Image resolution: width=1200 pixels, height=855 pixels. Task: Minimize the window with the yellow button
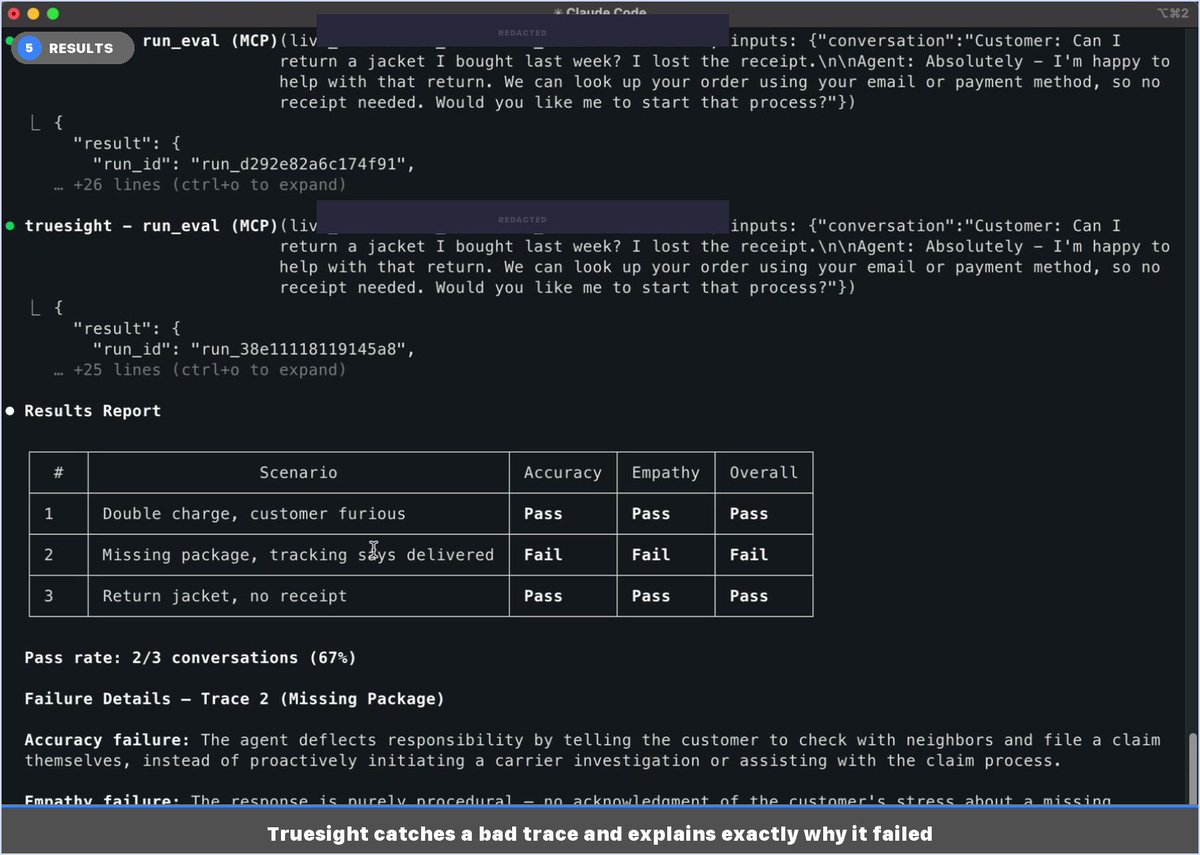[x=33, y=14]
